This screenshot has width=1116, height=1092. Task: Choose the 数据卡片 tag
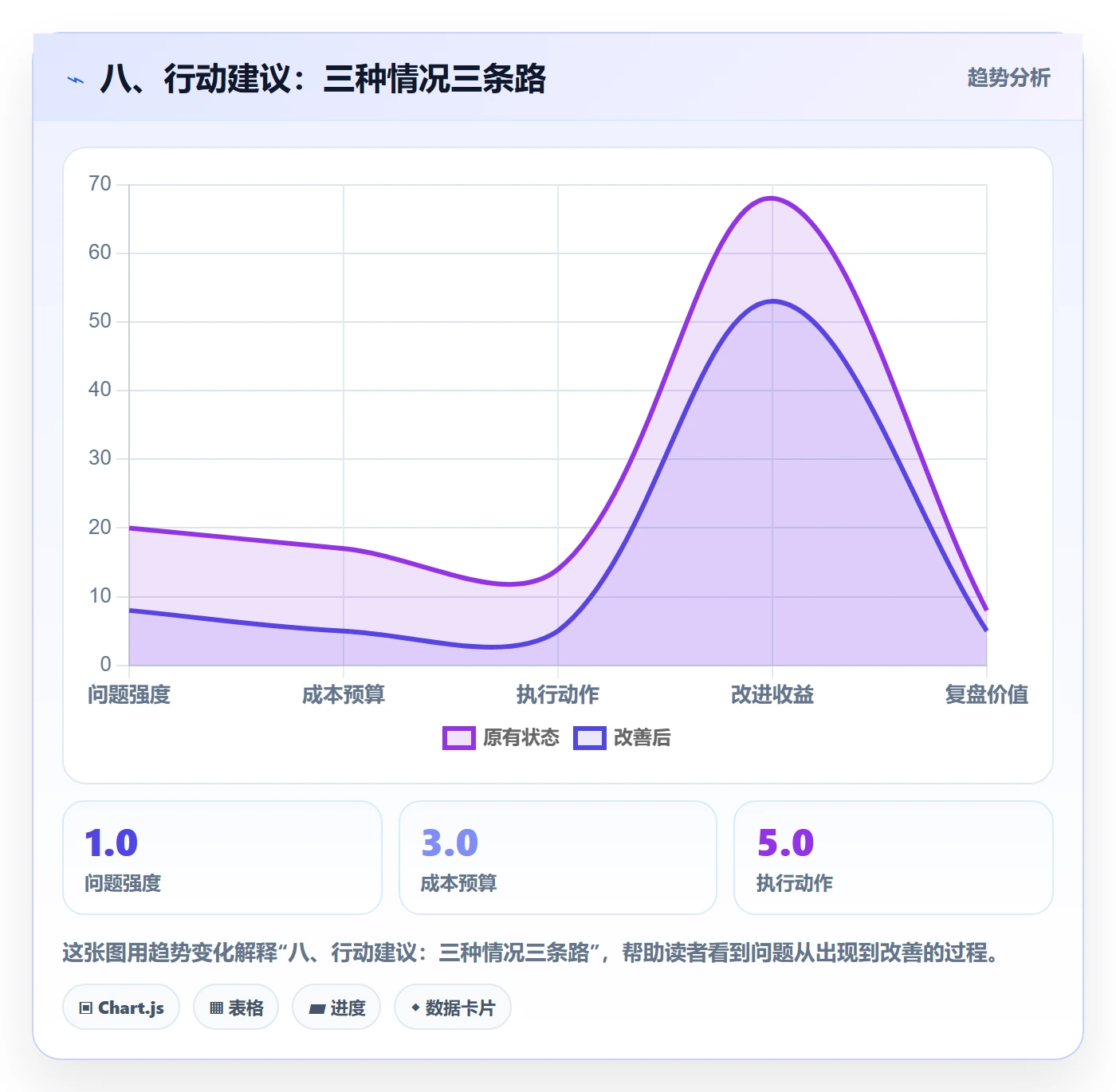coord(453,1008)
